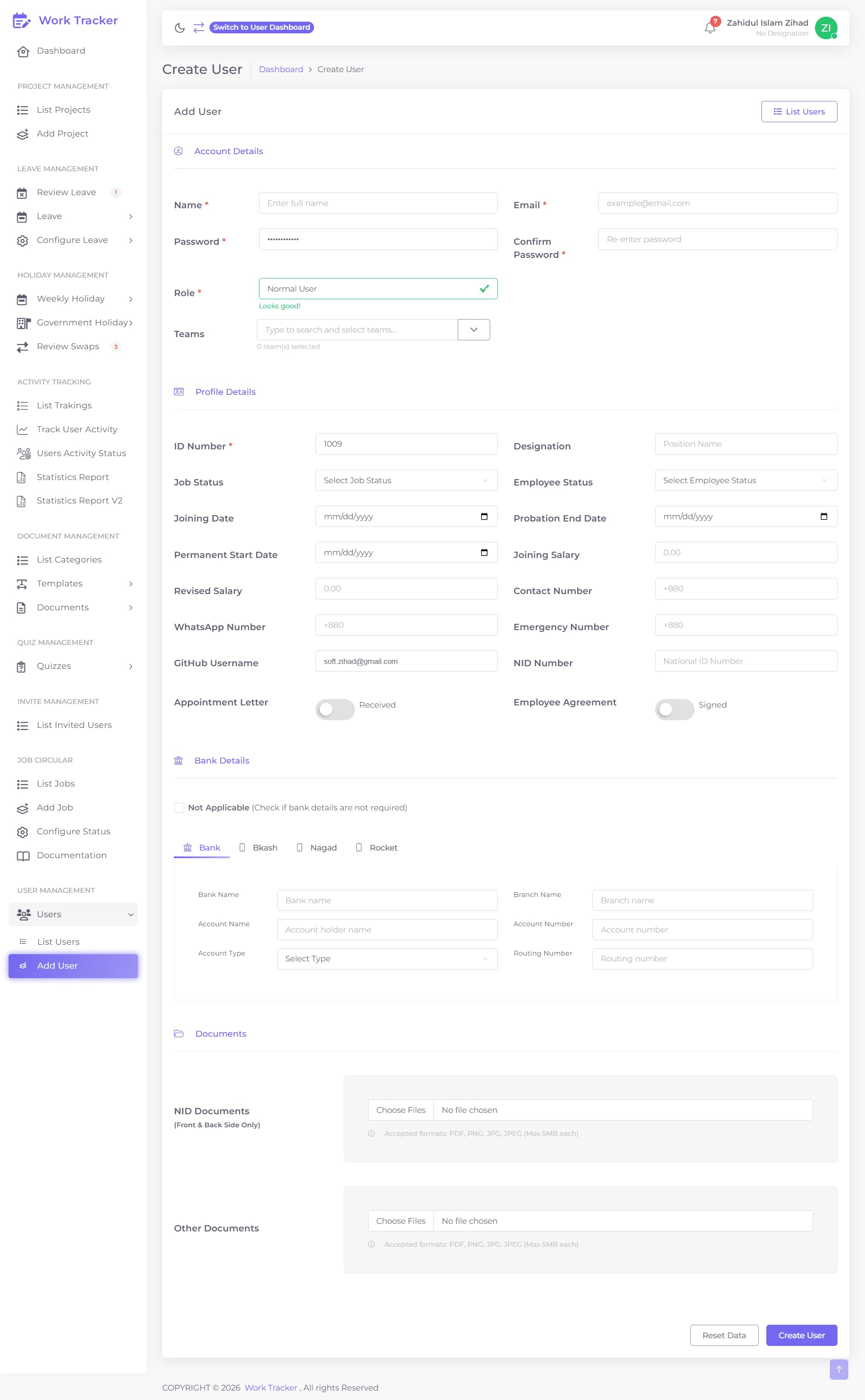Screen dimensions: 865x1400
Task: Switch to the Nagad tab
Action: point(316,848)
